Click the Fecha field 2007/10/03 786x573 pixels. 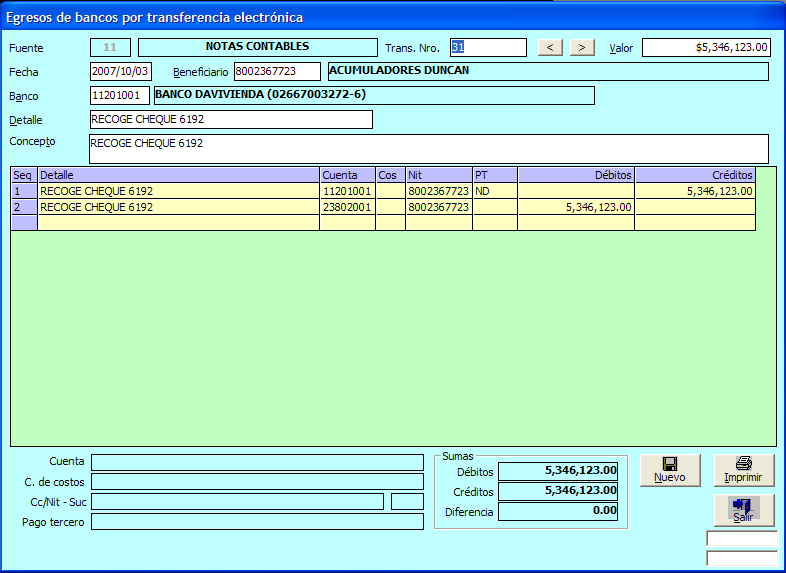point(121,72)
